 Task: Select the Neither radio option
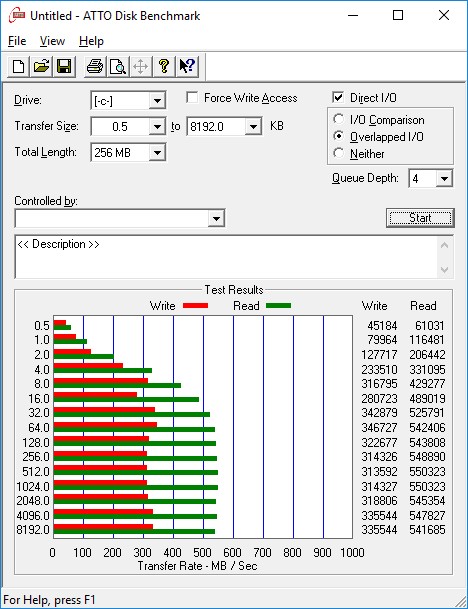338,153
